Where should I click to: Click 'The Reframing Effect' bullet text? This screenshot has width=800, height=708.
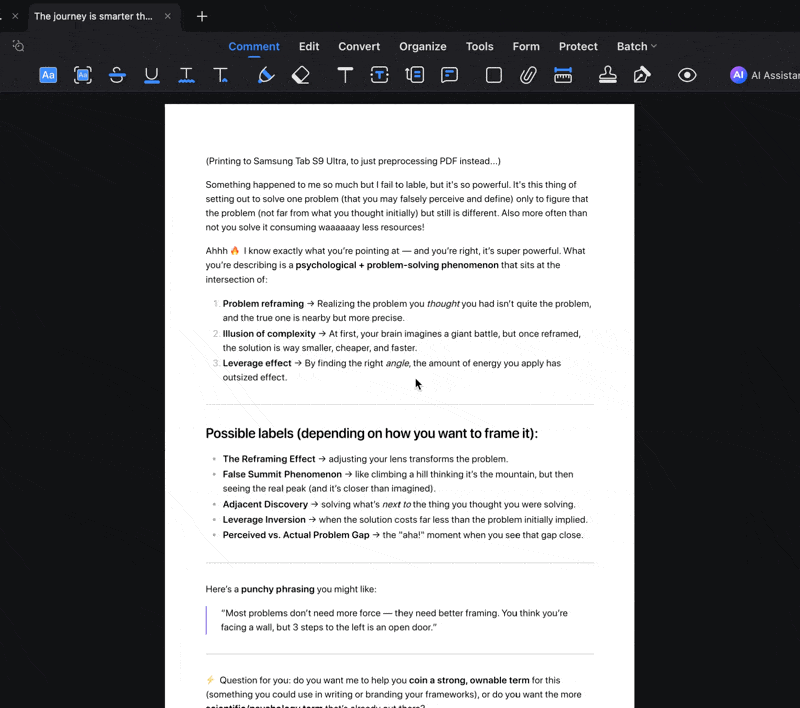[269, 459]
